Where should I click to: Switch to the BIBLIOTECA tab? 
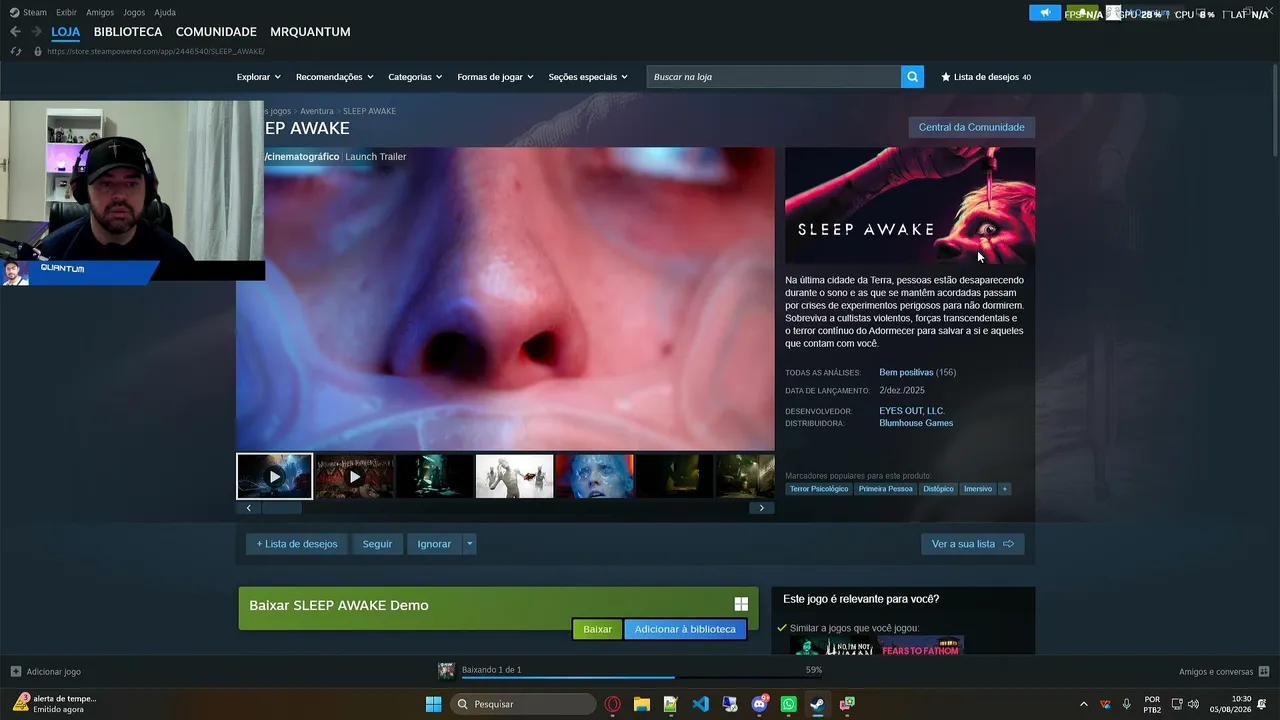pos(128,32)
